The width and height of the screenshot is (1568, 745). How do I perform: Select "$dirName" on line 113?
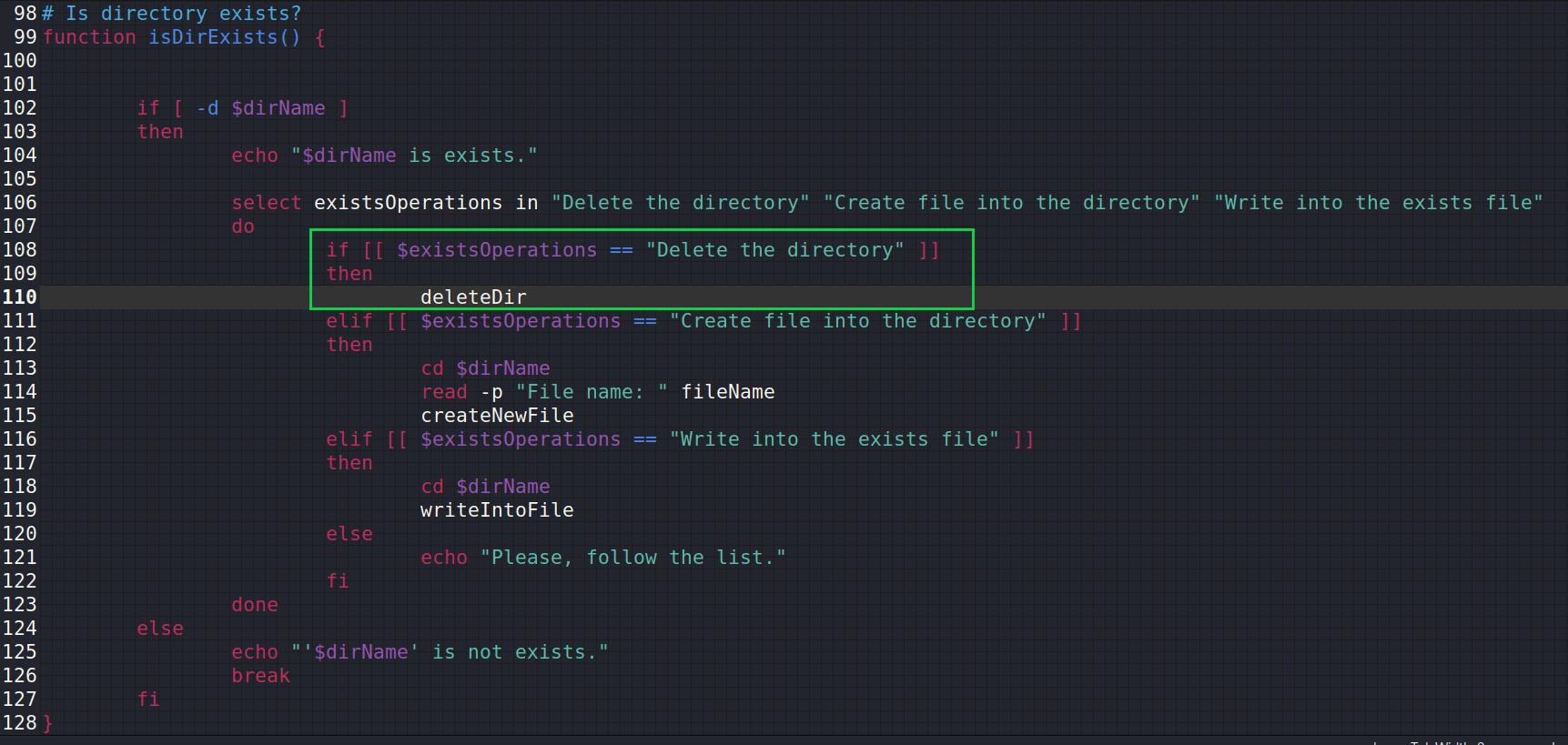click(x=503, y=368)
